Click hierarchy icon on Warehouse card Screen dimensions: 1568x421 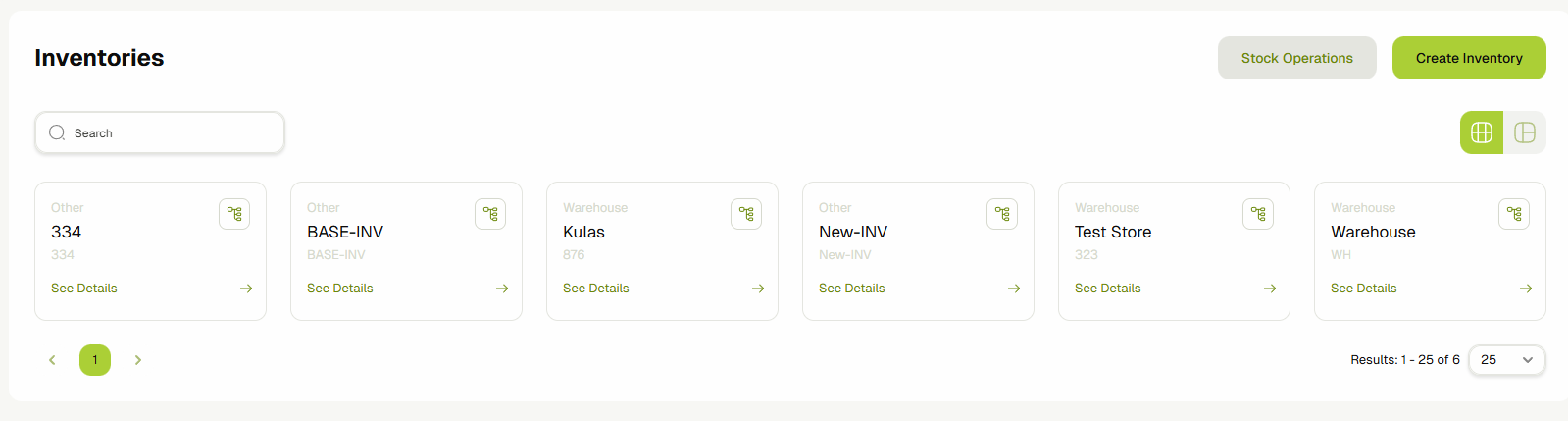click(x=1514, y=214)
